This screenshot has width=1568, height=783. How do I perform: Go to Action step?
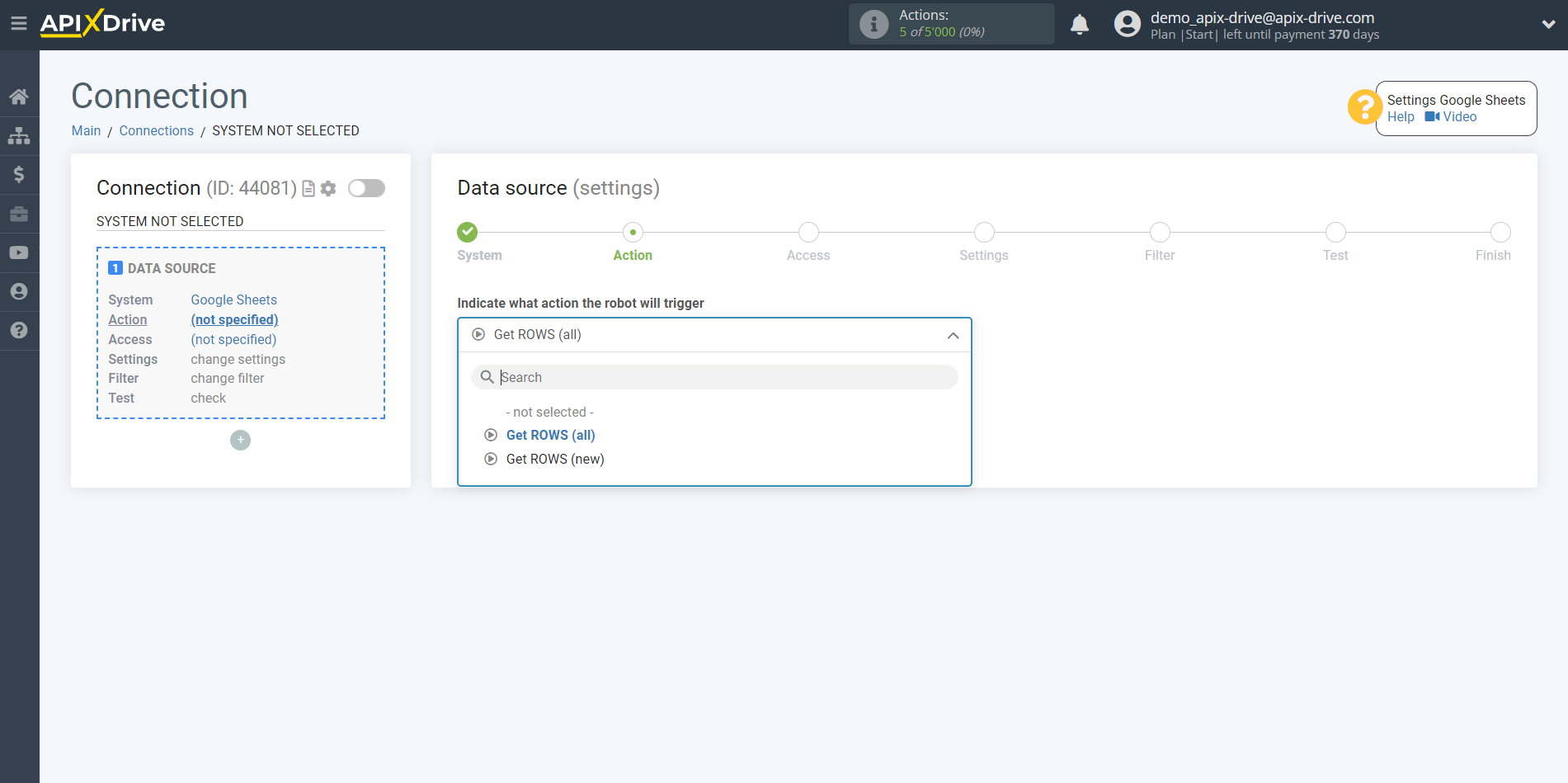point(633,233)
